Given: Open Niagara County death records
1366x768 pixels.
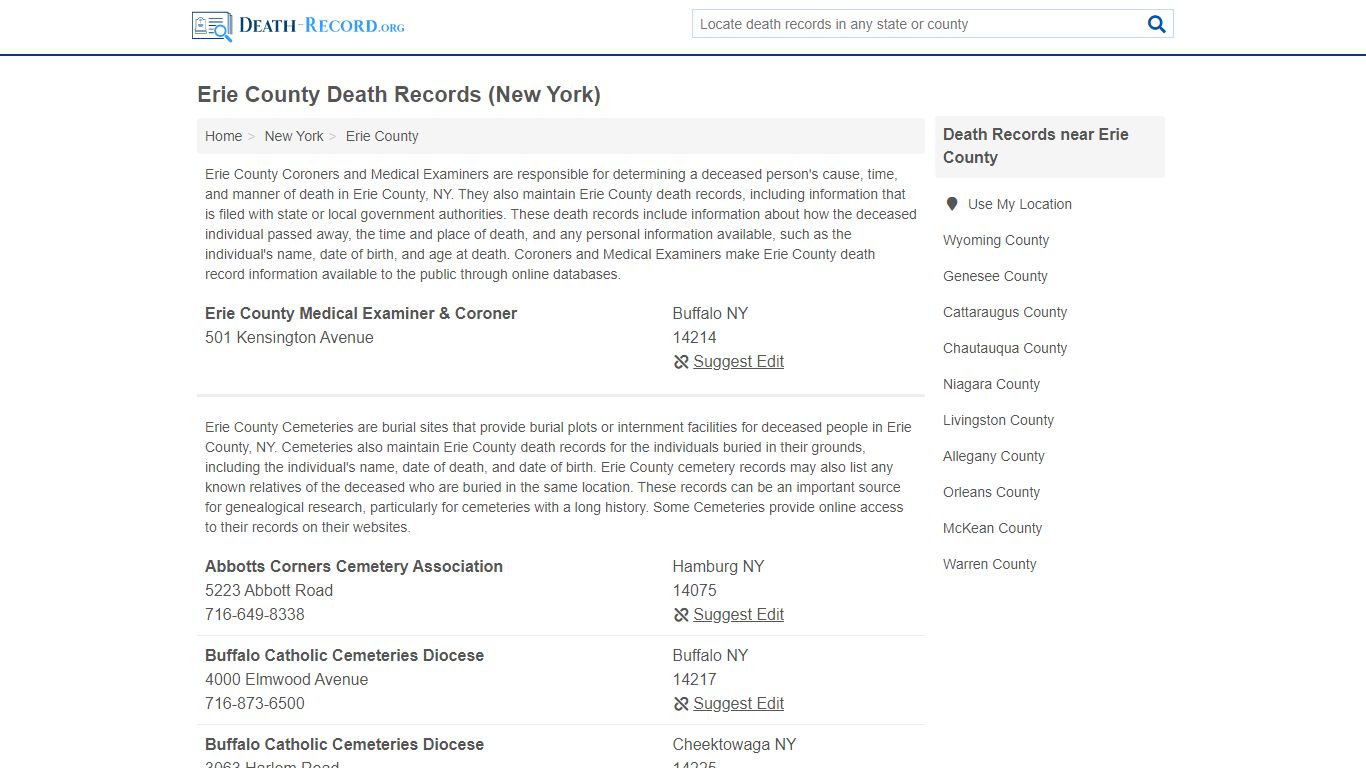Looking at the screenshot, I should click(x=991, y=384).
